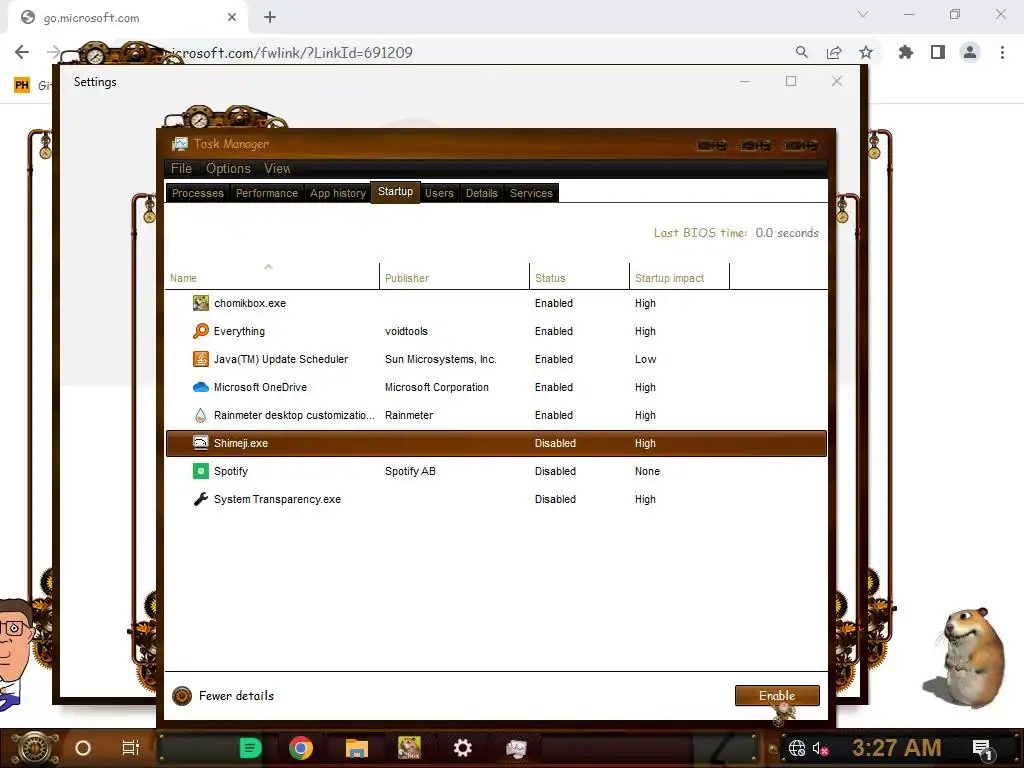Open Google Chrome from the taskbar
Viewport: 1024px width, 768px height.
(301, 748)
